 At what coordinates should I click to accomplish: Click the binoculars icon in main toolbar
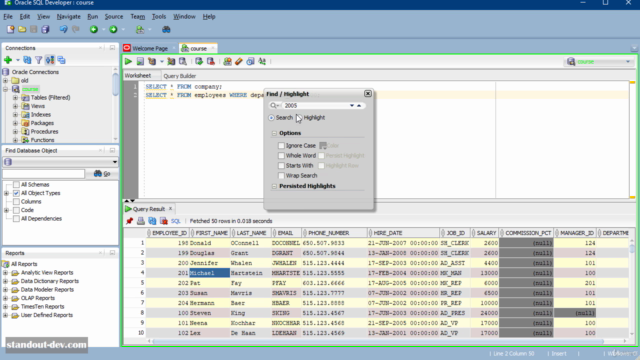[x=166, y=29]
